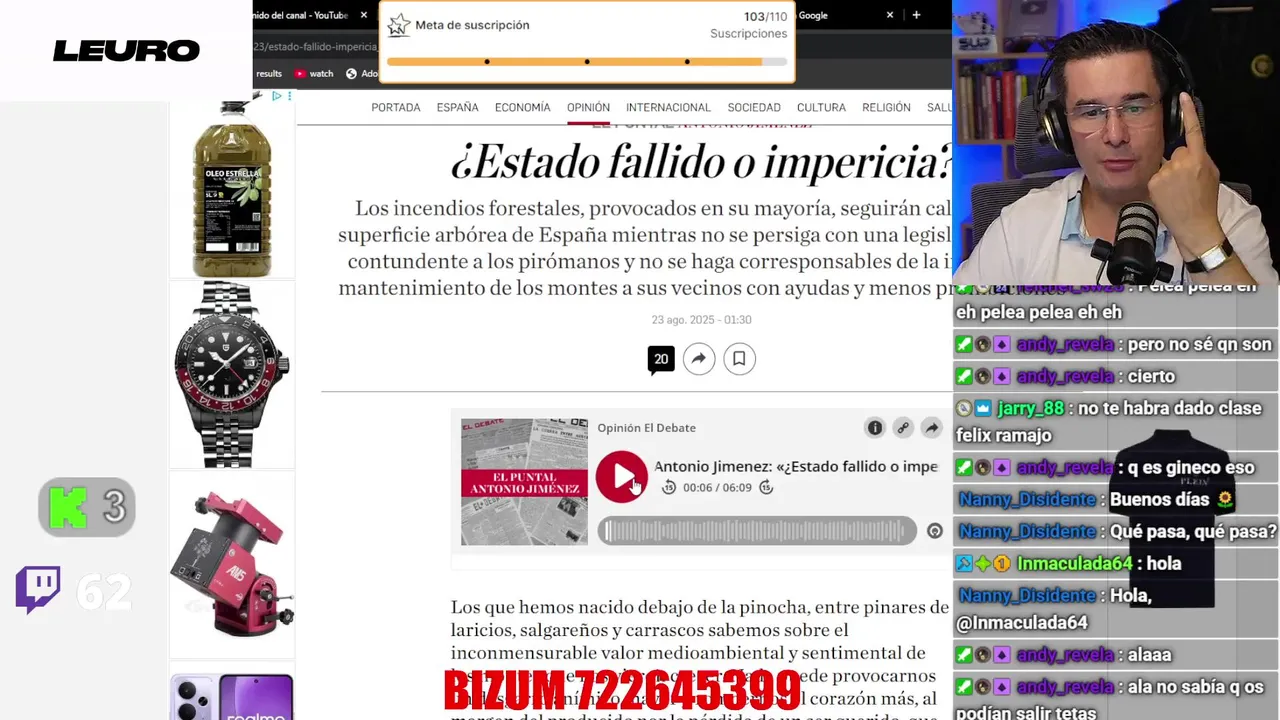Click 'Opinión El Debate' player label

[x=646, y=428]
